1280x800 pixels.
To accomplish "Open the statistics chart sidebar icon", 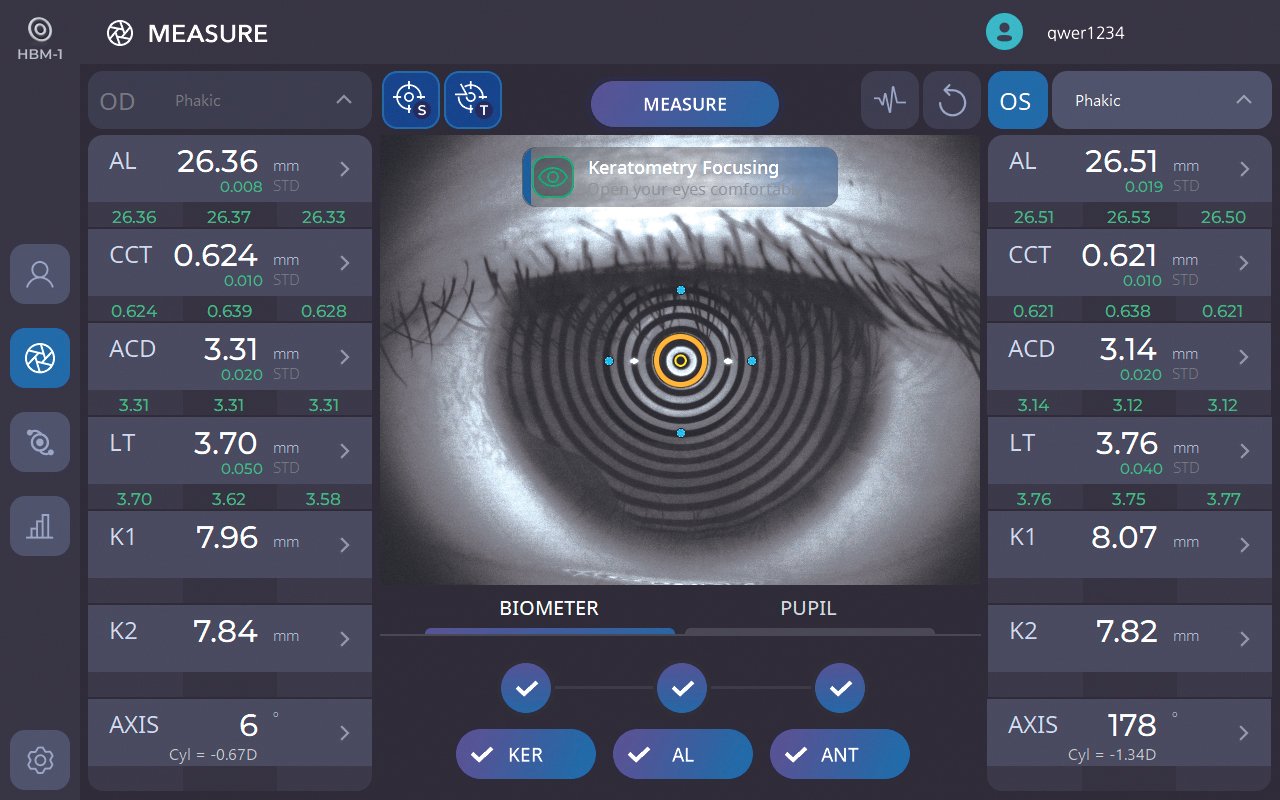I will [40, 526].
